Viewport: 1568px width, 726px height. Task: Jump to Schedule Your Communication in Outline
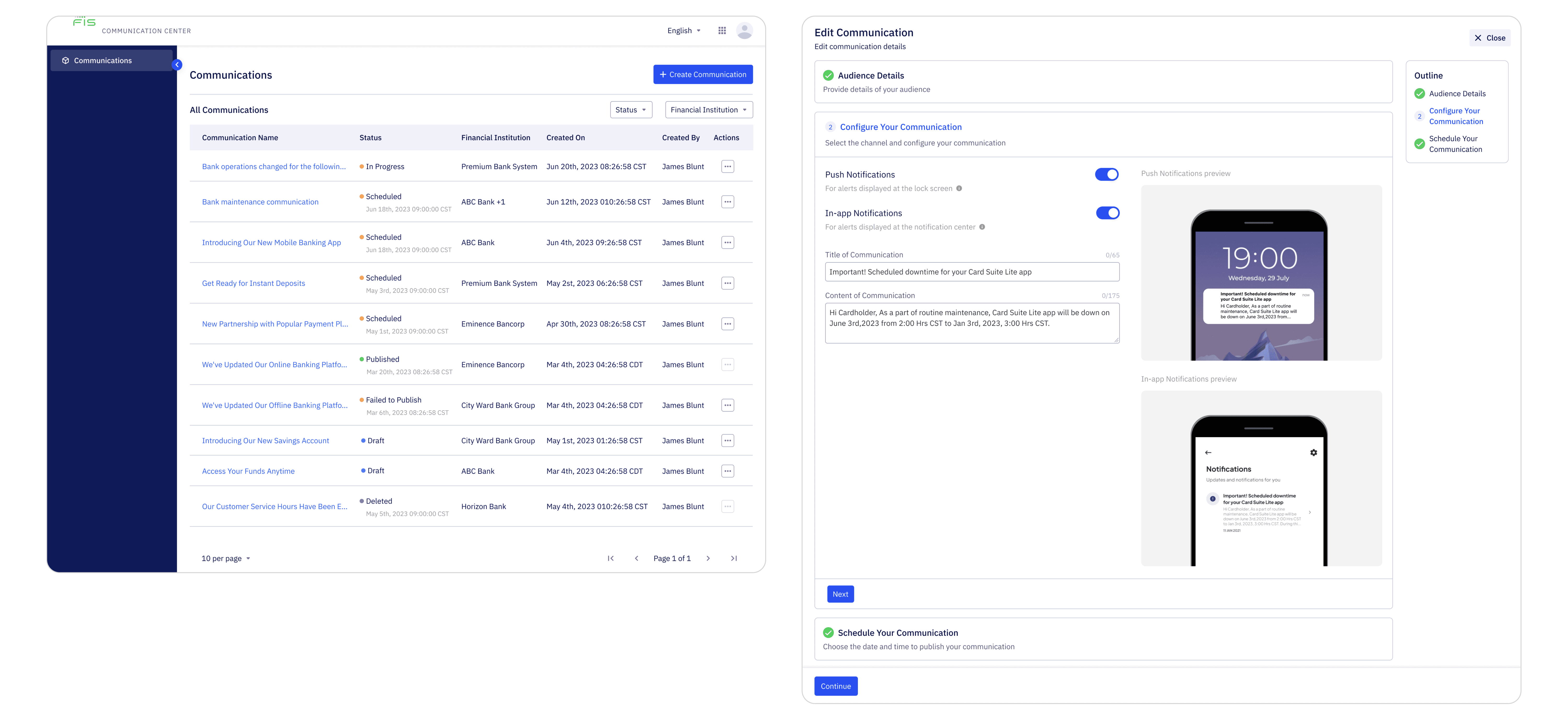(x=1455, y=144)
